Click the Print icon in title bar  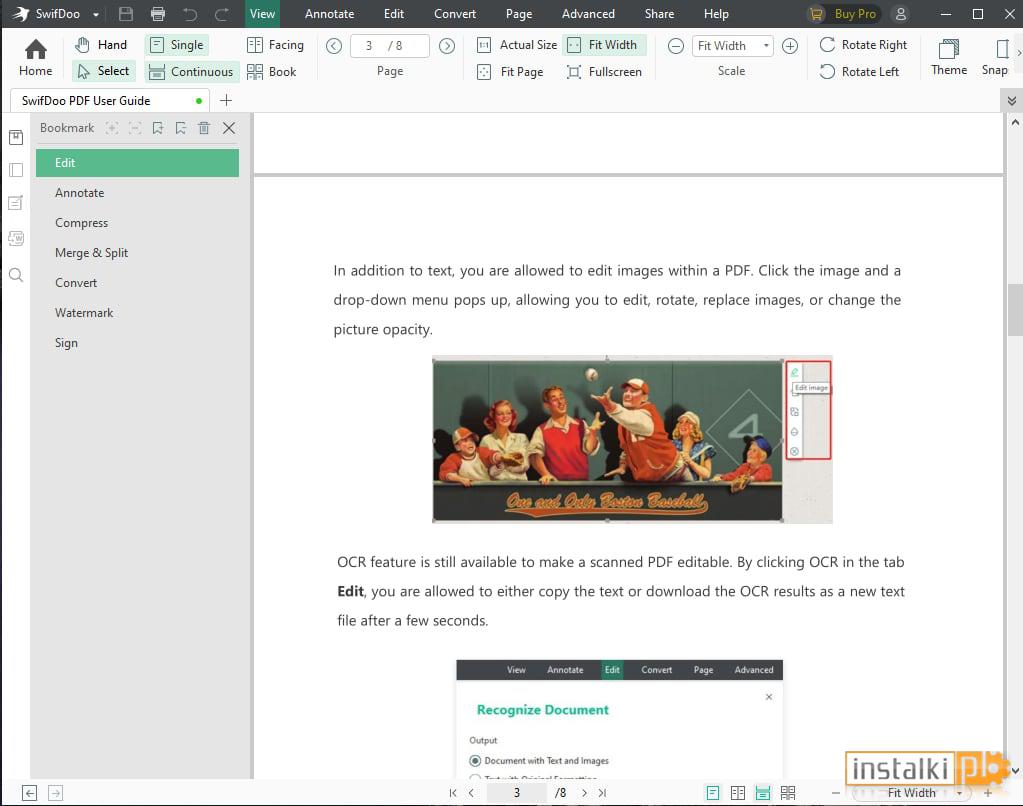158,14
